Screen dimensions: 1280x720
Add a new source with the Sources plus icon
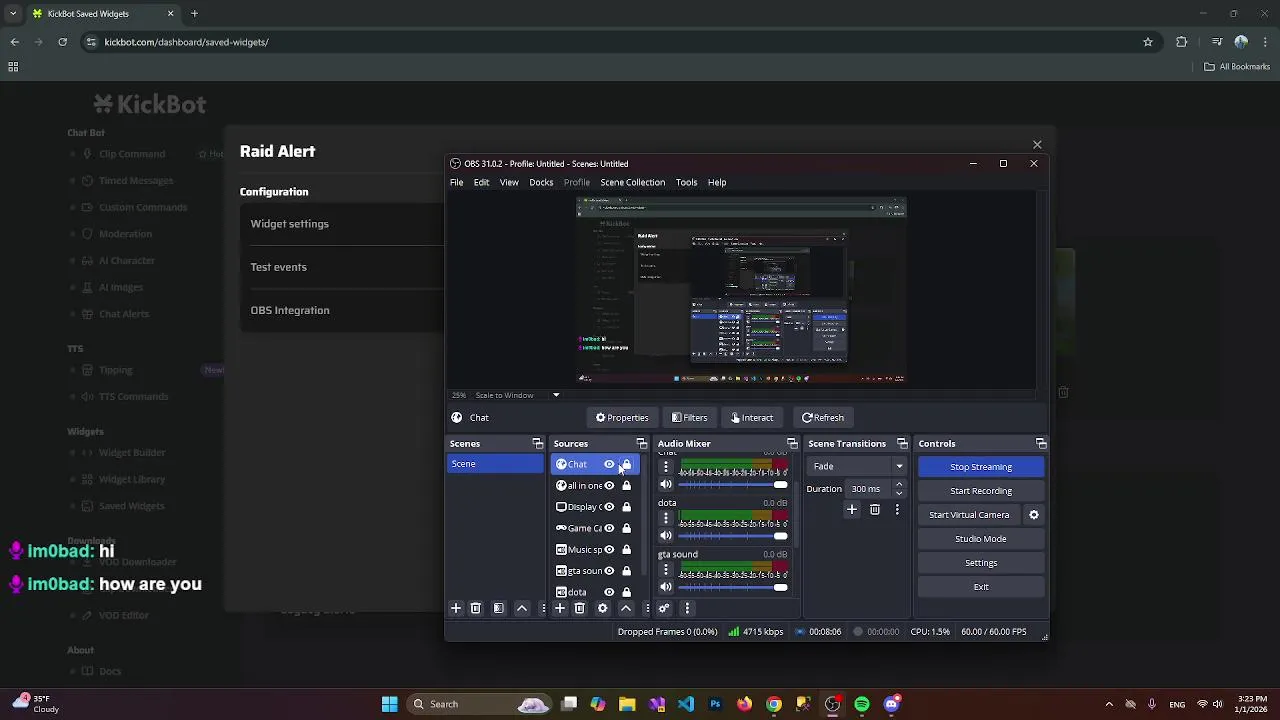560,608
